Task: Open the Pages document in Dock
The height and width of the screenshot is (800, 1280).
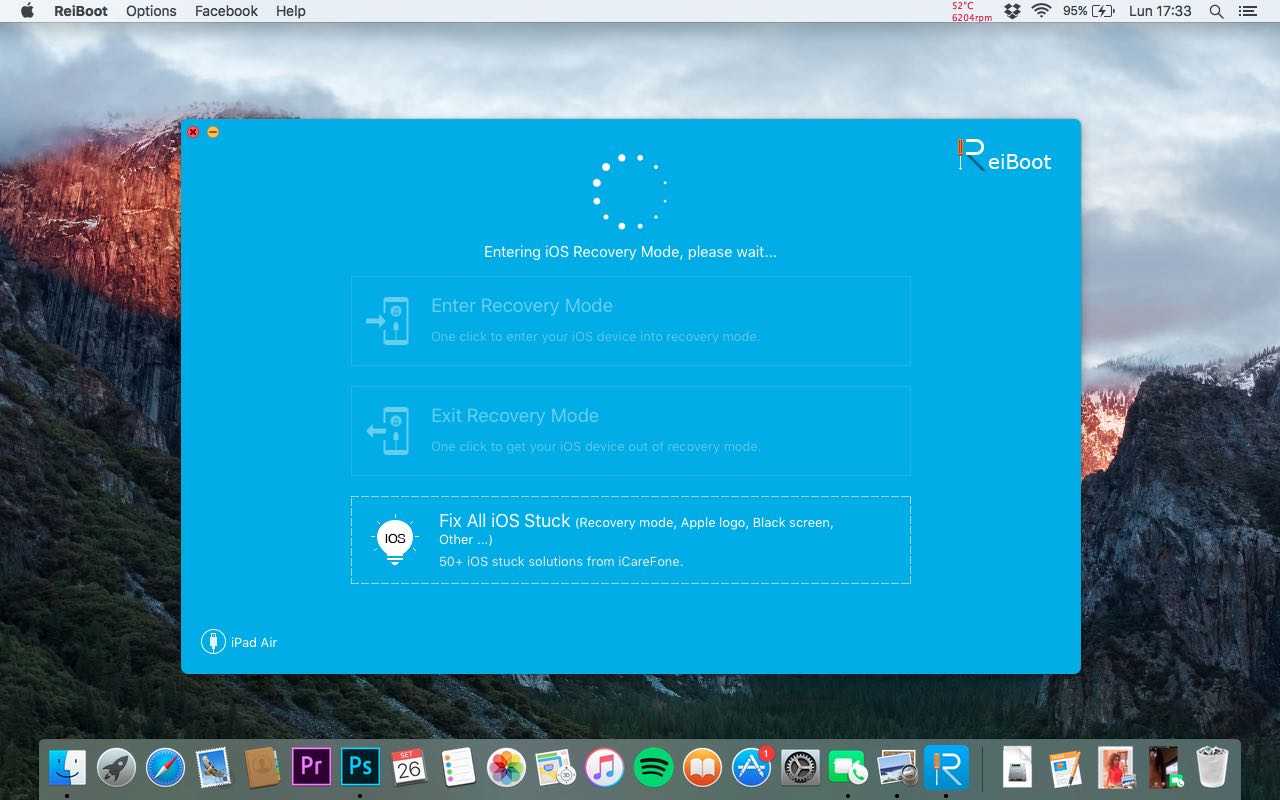Action: tap(1065, 768)
